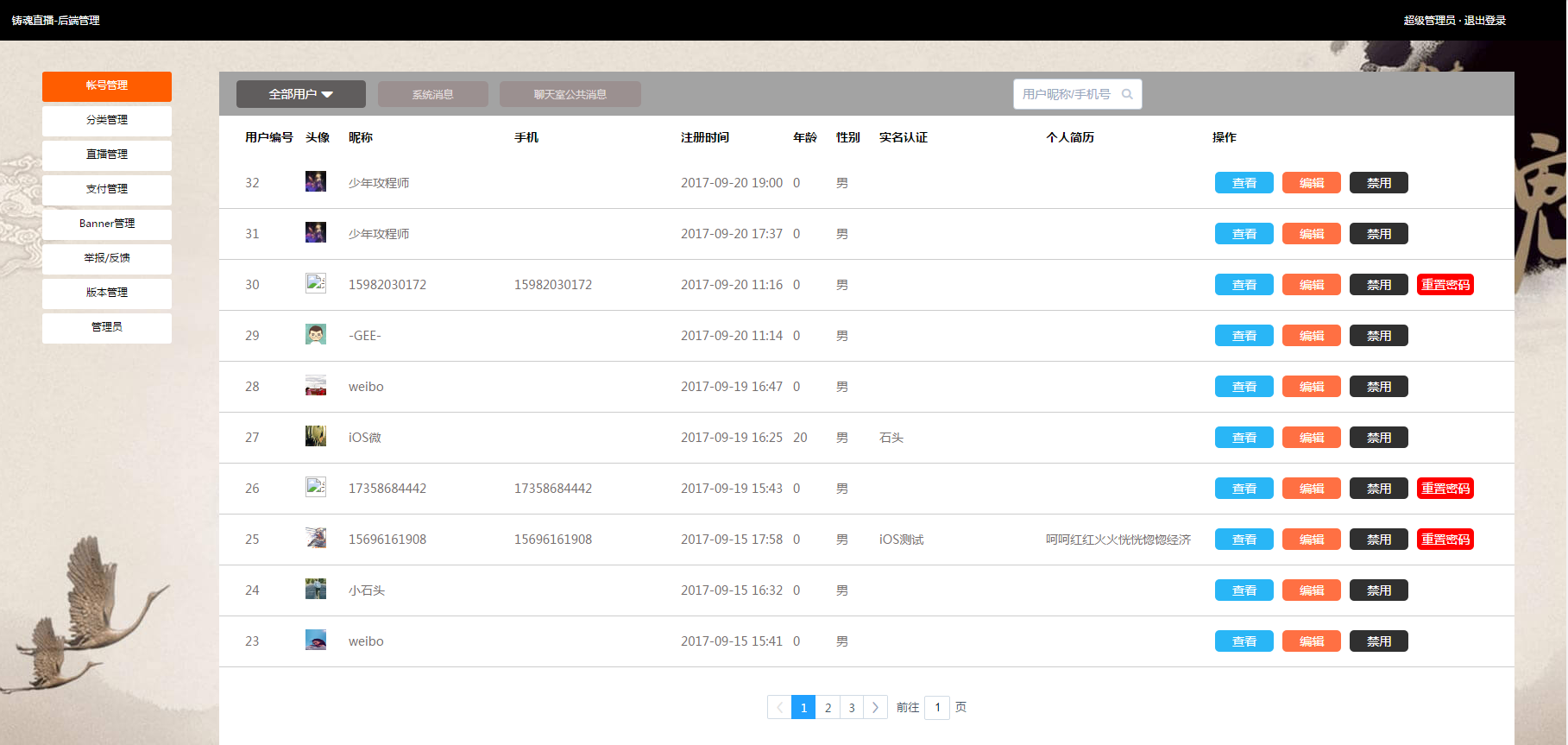View details of user 32

(x=1244, y=183)
